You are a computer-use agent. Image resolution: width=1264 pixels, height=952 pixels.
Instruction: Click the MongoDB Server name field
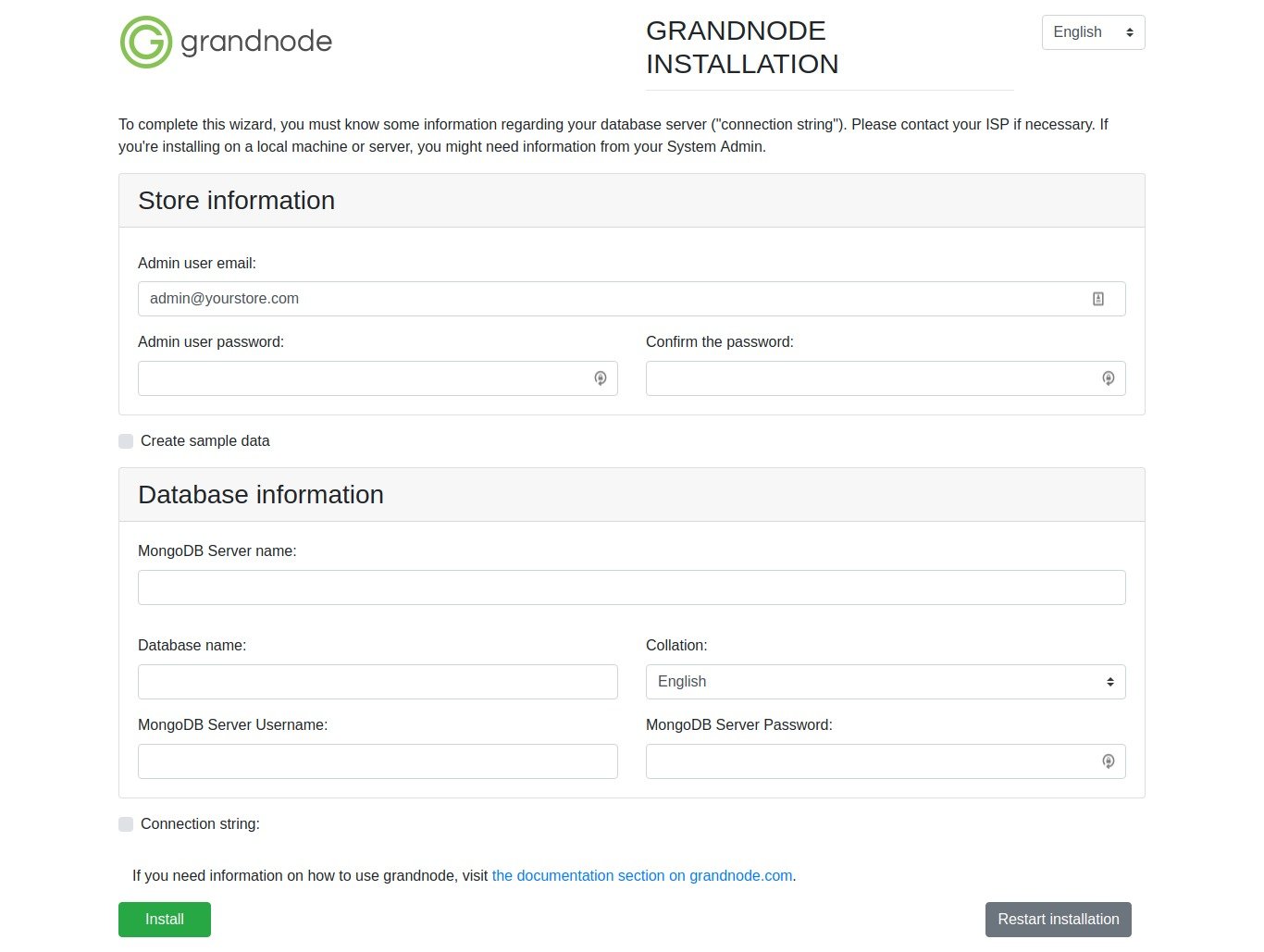pyautogui.click(x=631, y=587)
